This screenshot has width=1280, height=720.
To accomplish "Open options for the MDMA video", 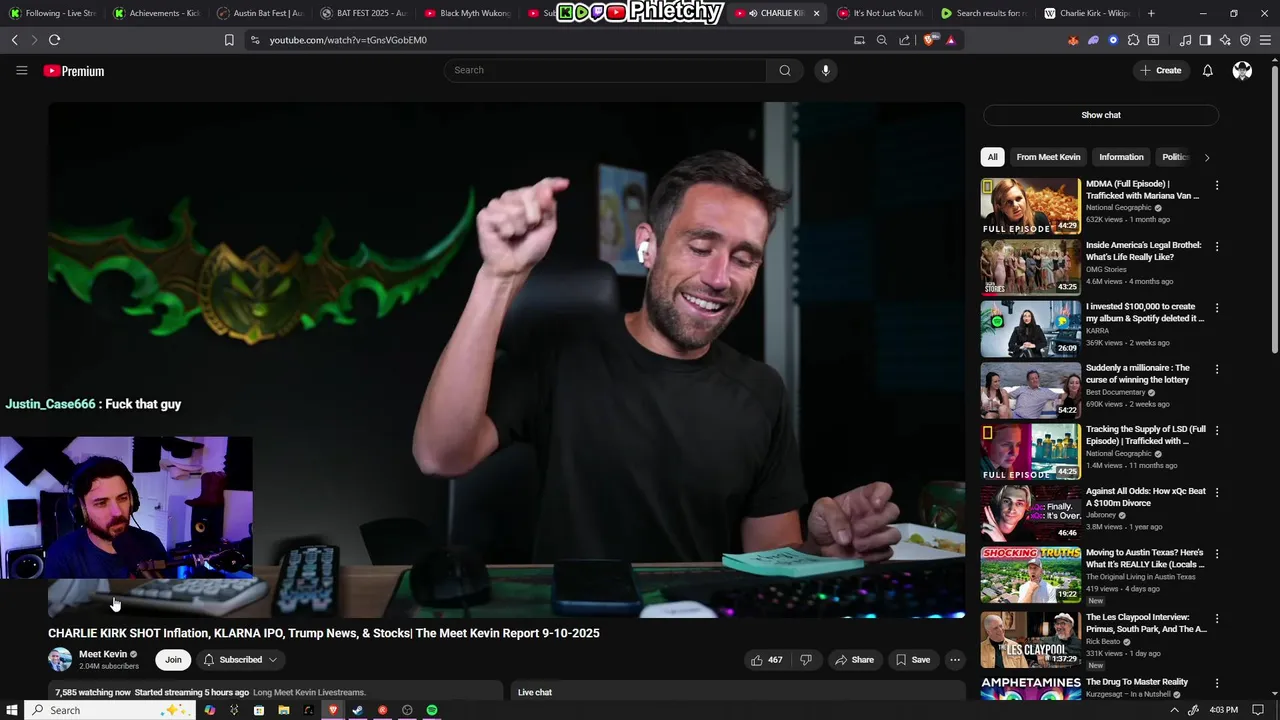I will (1217, 185).
